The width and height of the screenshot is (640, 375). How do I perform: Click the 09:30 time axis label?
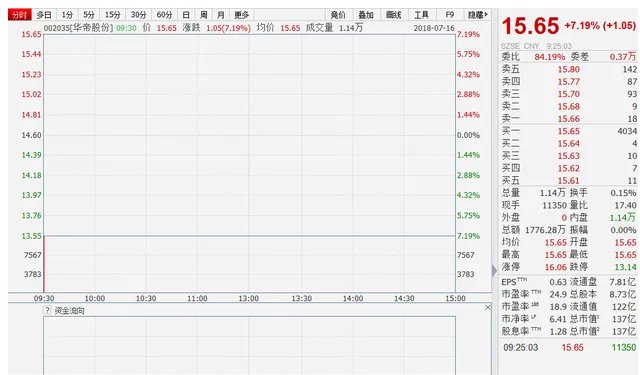44,298
